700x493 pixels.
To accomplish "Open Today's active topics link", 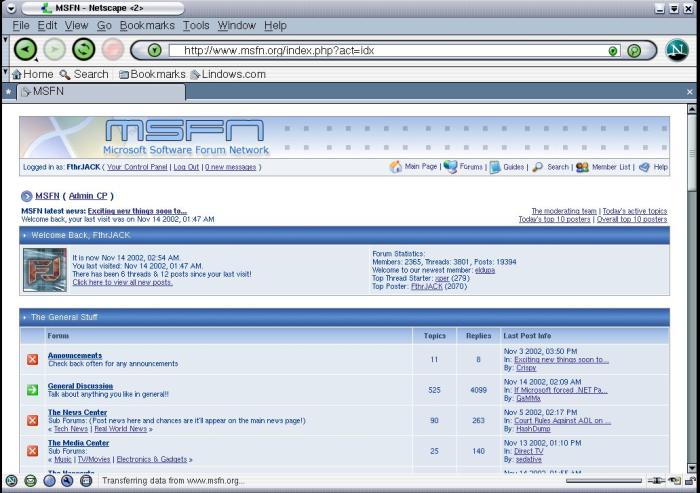I will click(635, 211).
